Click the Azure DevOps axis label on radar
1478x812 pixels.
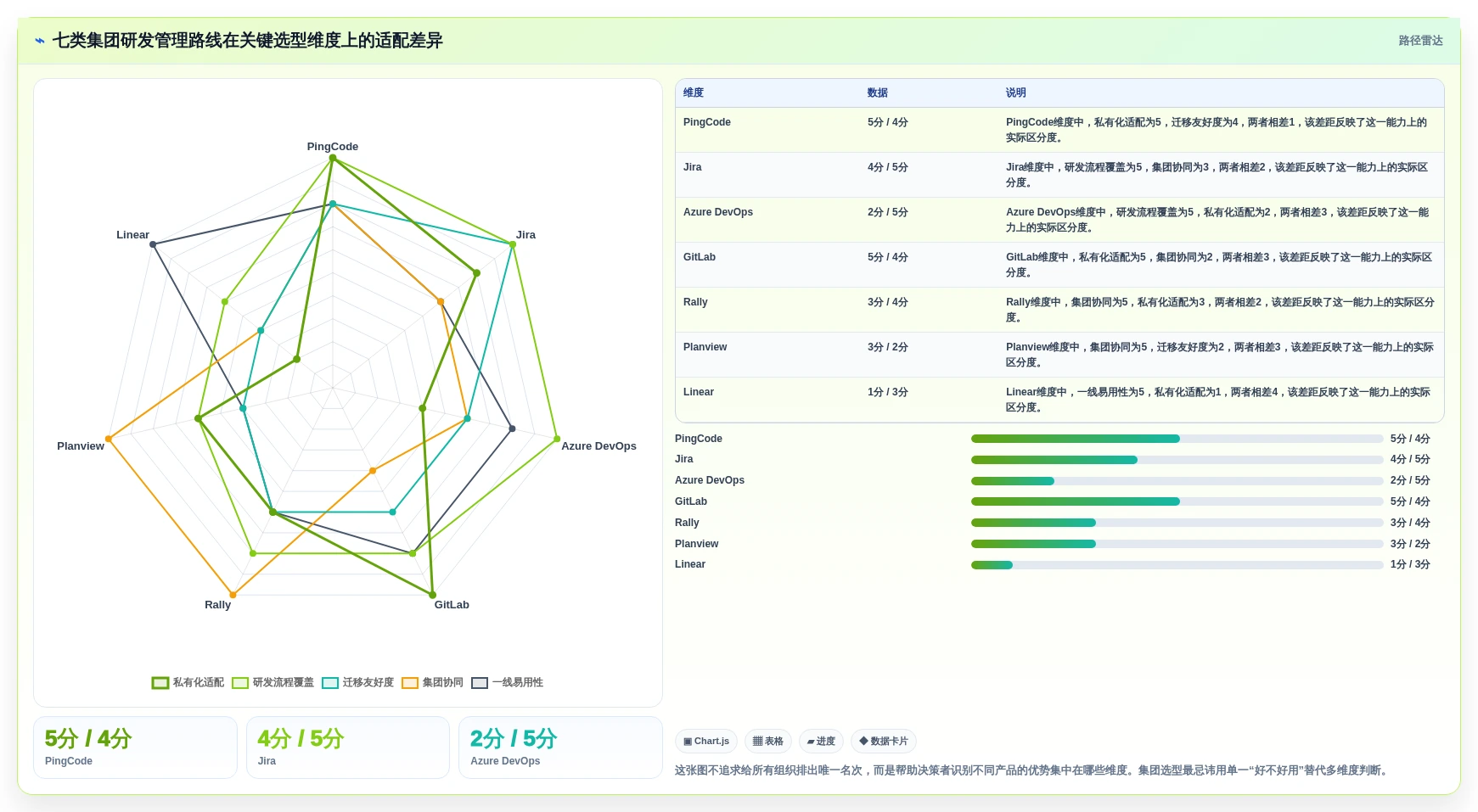(599, 446)
